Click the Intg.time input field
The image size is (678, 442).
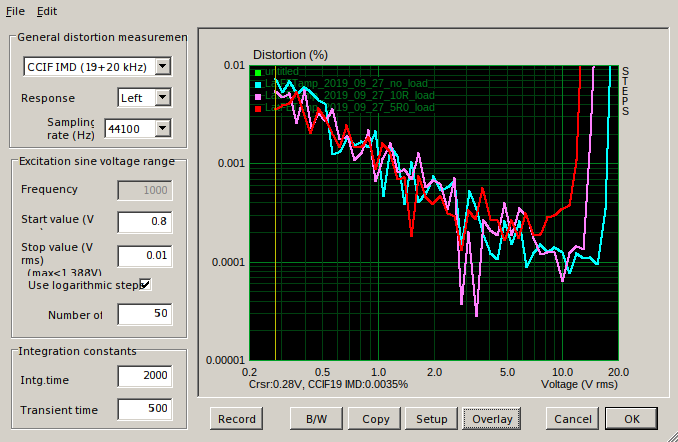tap(145, 375)
